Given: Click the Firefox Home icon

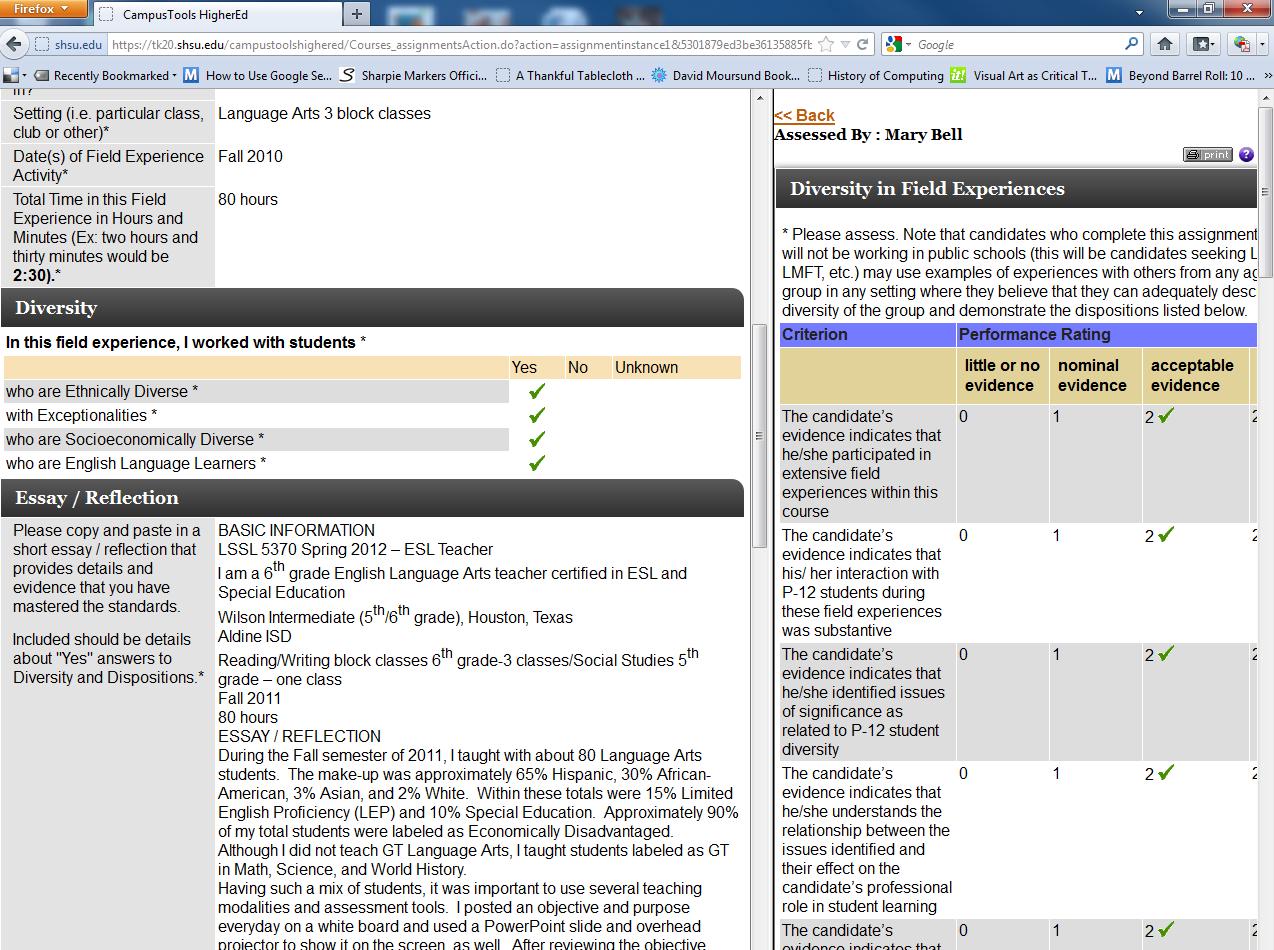Looking at the screenshot, I should click(x=1166, y=44).
